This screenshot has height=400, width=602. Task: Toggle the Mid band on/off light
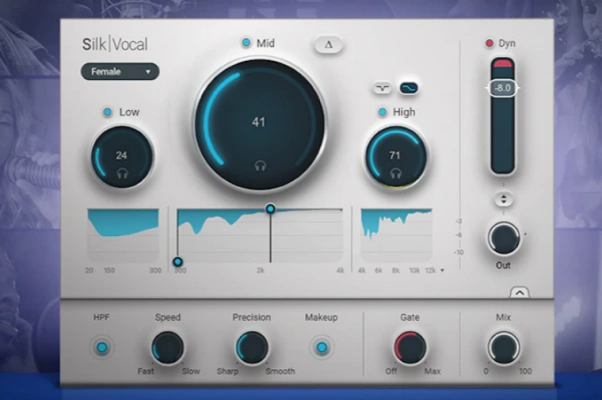click(x=246, y=43)
